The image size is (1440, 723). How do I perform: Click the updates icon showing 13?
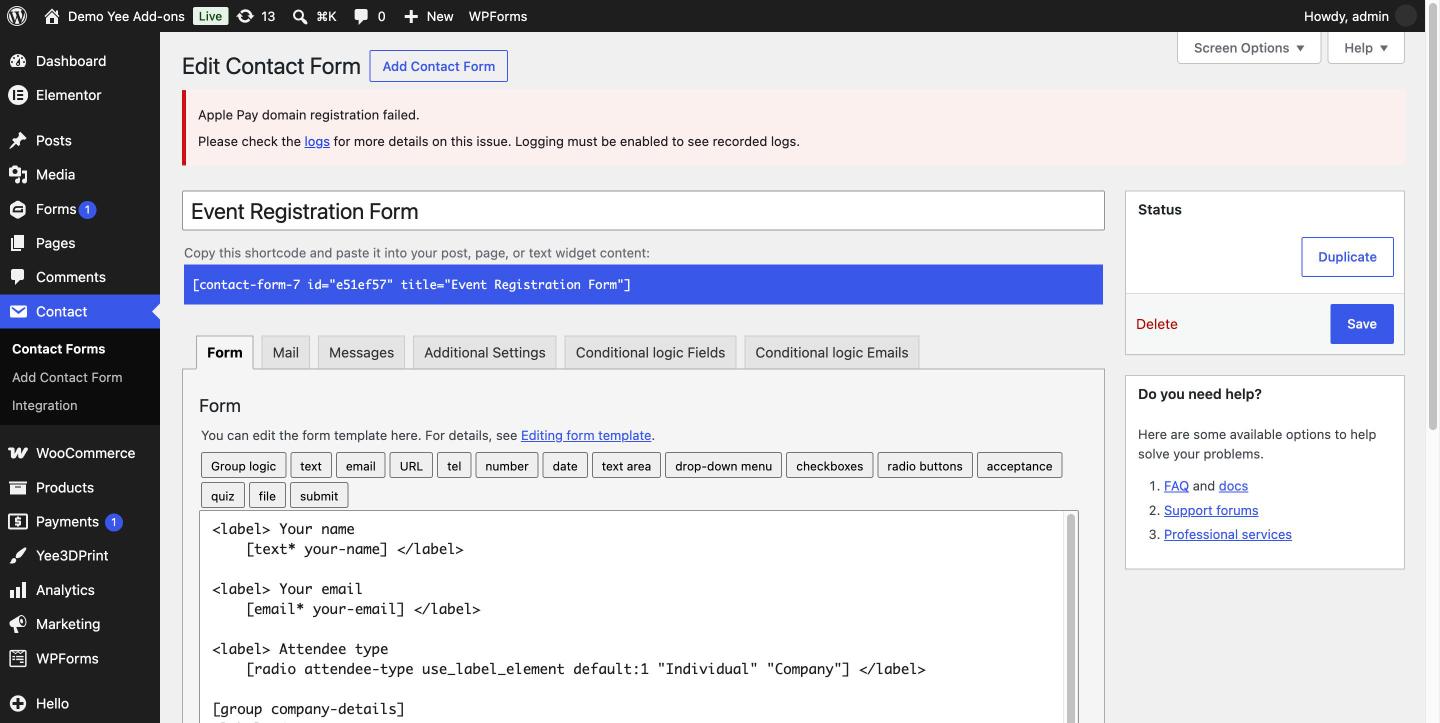(256, 16)
